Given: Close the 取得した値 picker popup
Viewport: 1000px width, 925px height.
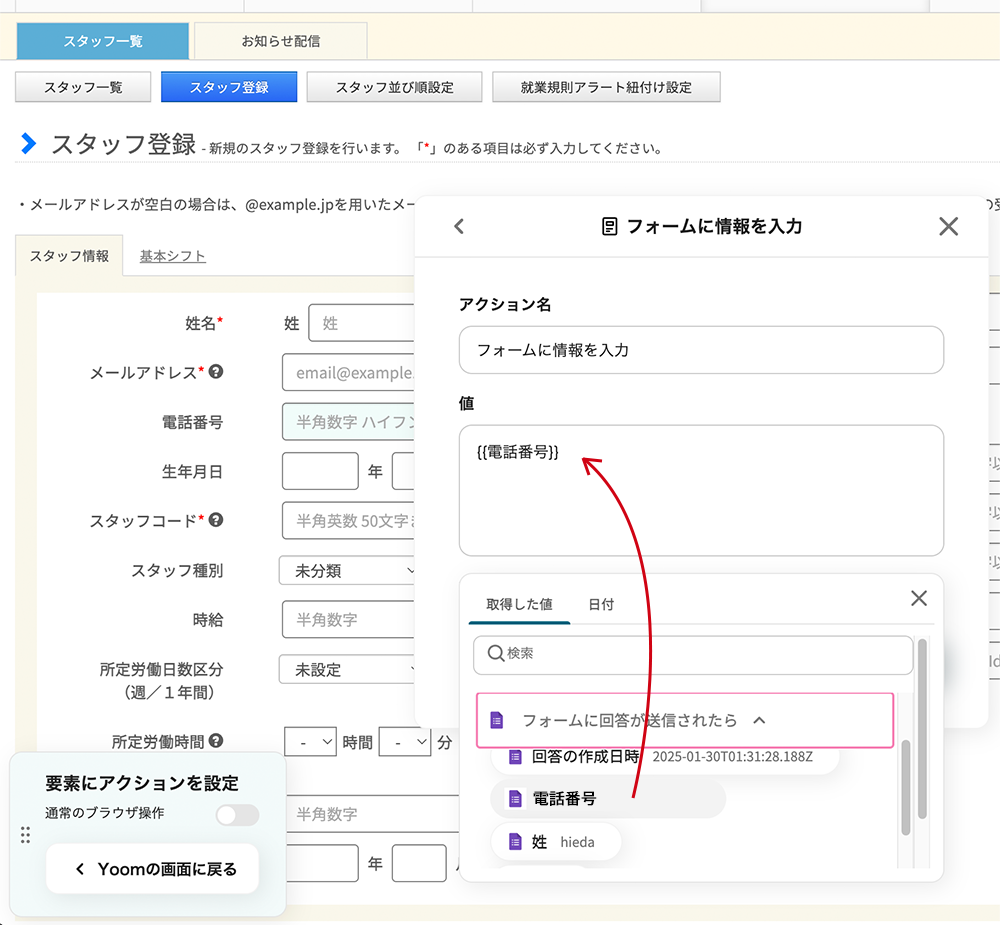Looking at the screenshot, I should [x=918, y=598].
